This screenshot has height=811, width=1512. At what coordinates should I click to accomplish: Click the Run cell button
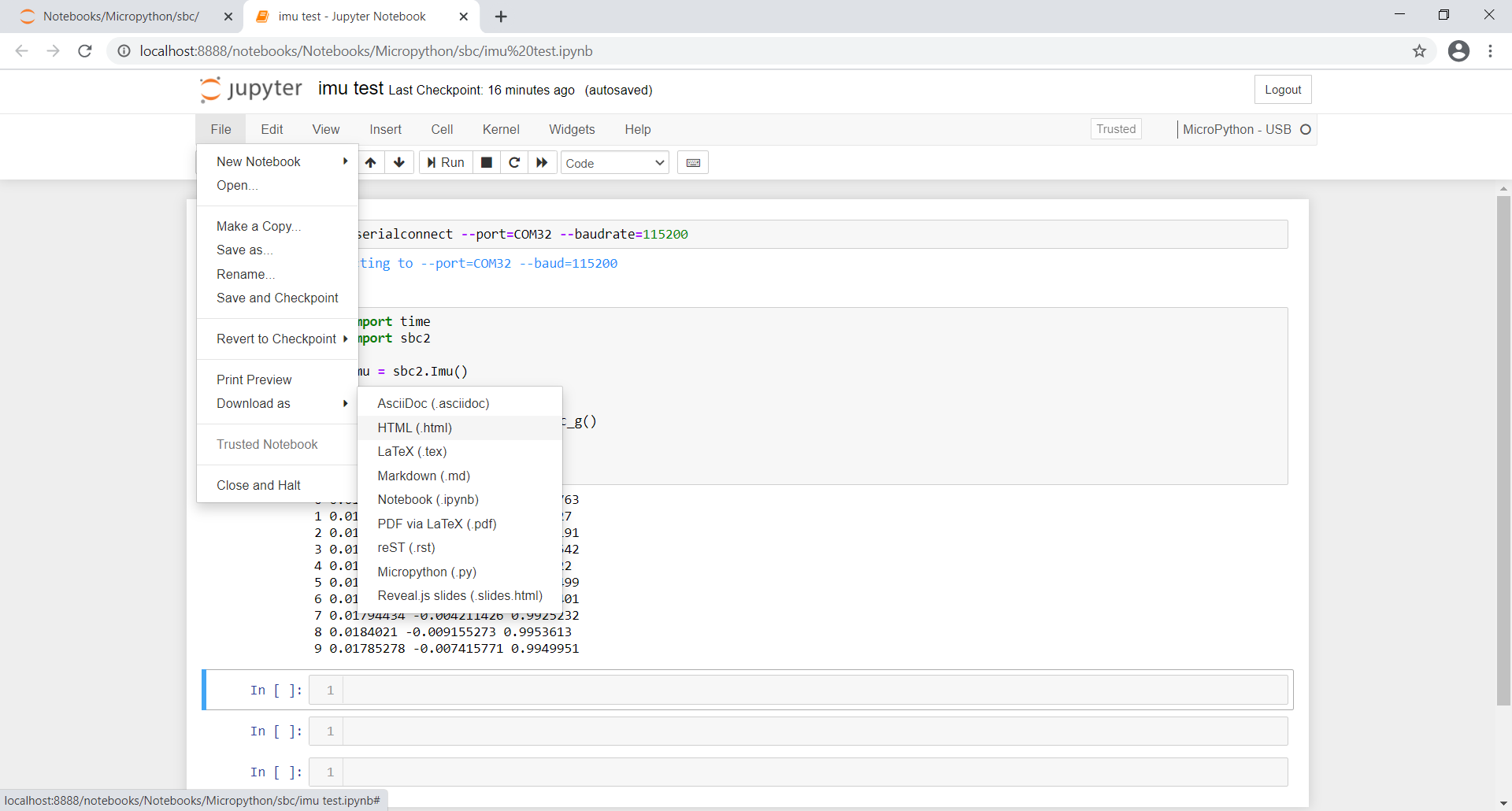point(446,163)
